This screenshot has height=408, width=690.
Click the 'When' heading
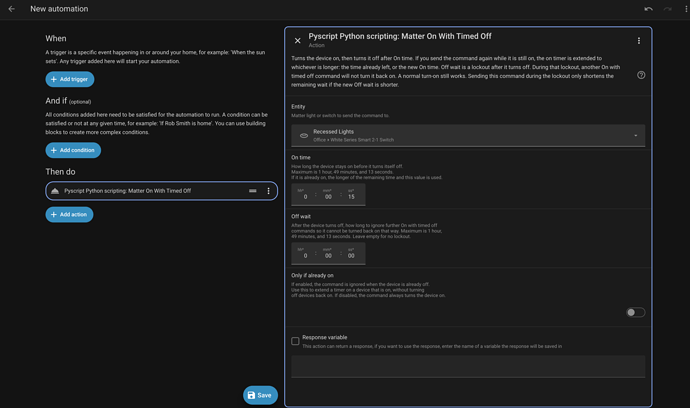[56, 39]
